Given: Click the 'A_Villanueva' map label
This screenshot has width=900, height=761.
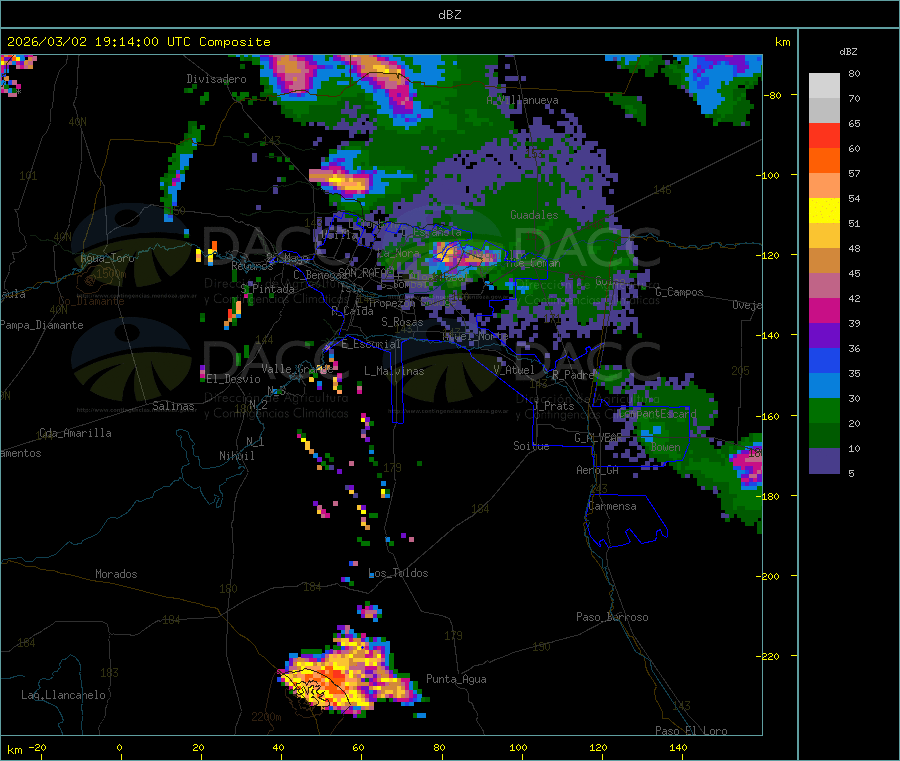Looking at the screenshot, I should click(x=522, y=100).
